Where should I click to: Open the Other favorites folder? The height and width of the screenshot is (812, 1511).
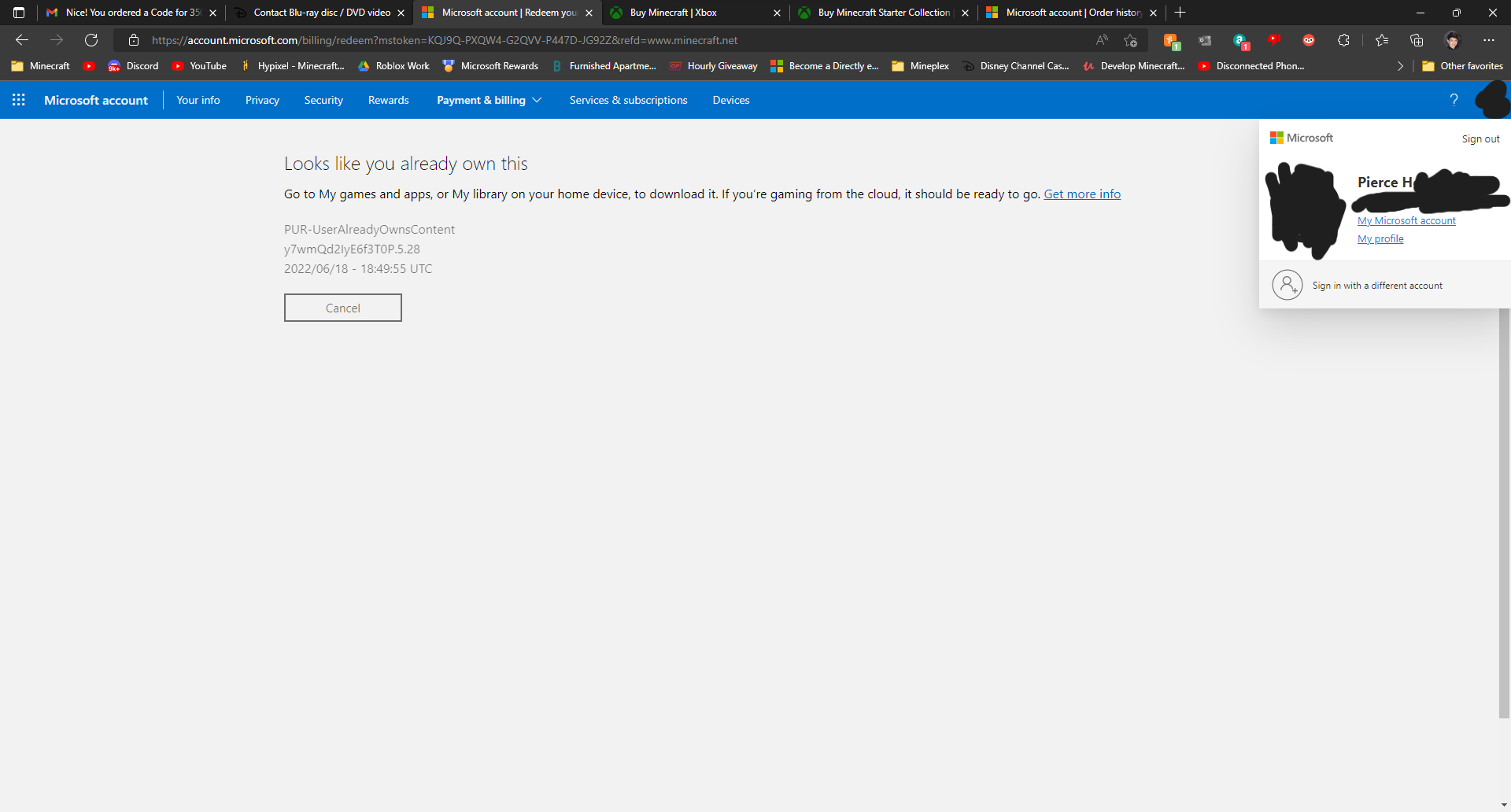[1462, 66]
